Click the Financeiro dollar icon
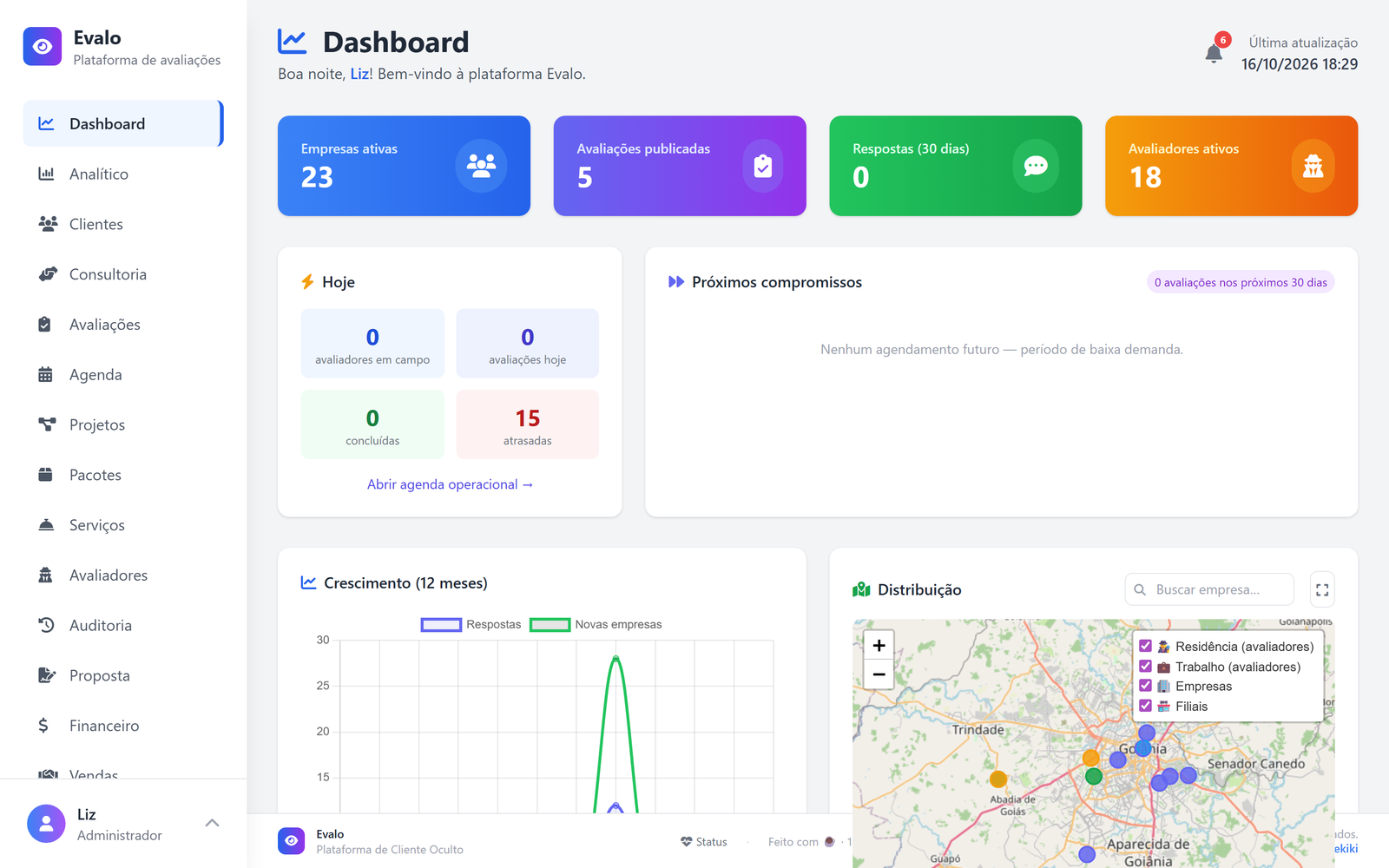Viewport: 1389px width, 868px height. [43, 726]
